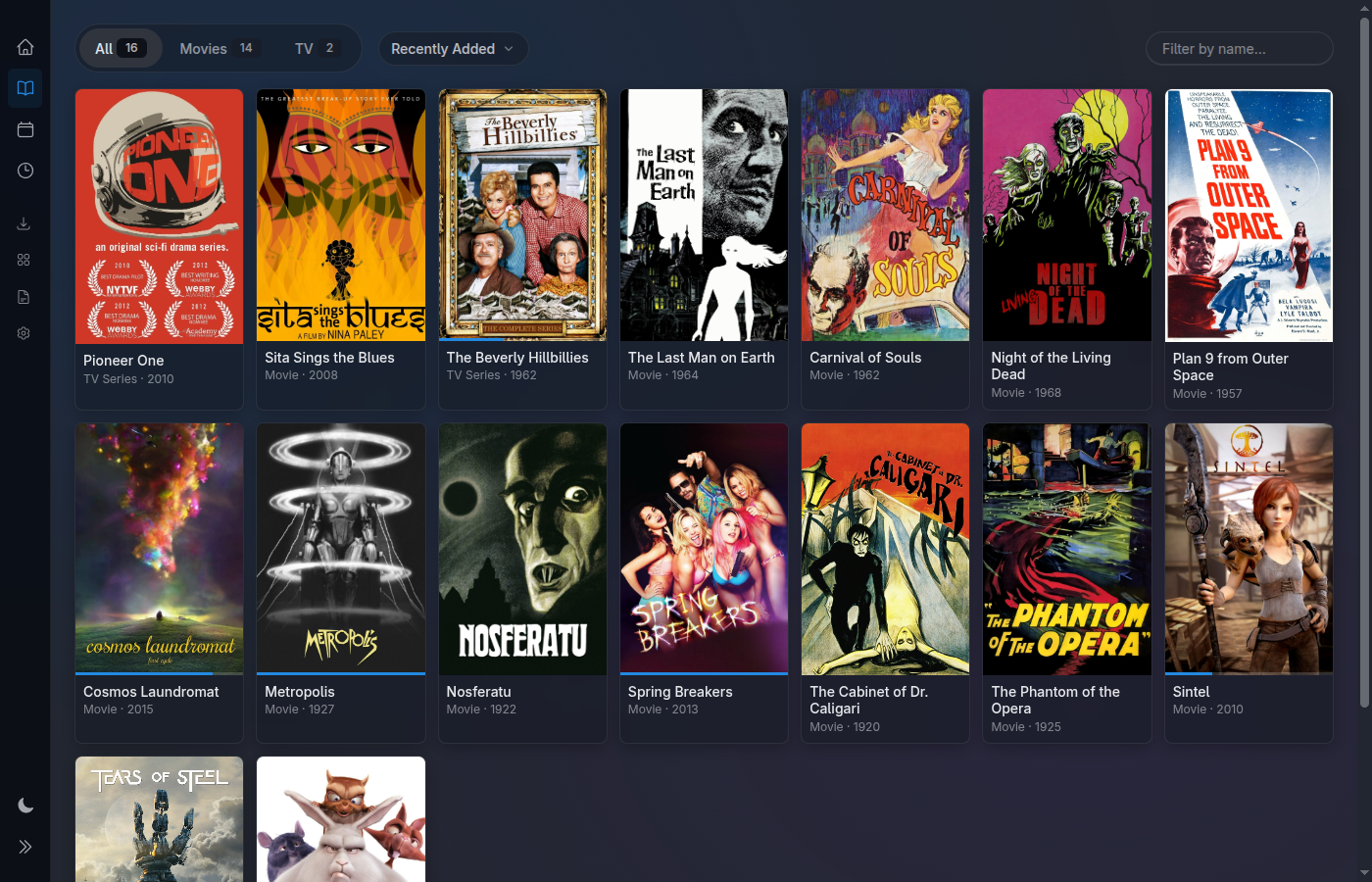Open Nosferatu poster
The image size is (1372, 882).
pyautogui.click(x=522, y=549)
